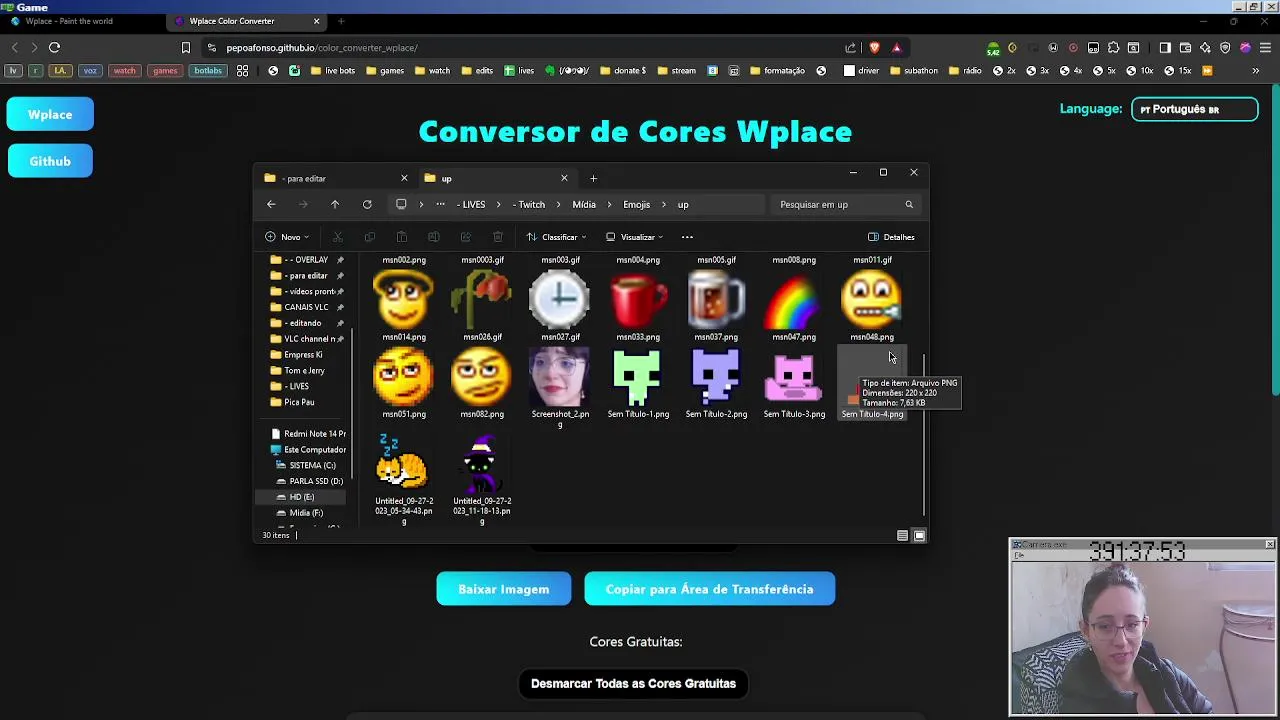The height and width of the screenshot is (720, 1280).
Task: Expand the breadcrumb chevron after 'Mídia'
Action: (608, 204)
